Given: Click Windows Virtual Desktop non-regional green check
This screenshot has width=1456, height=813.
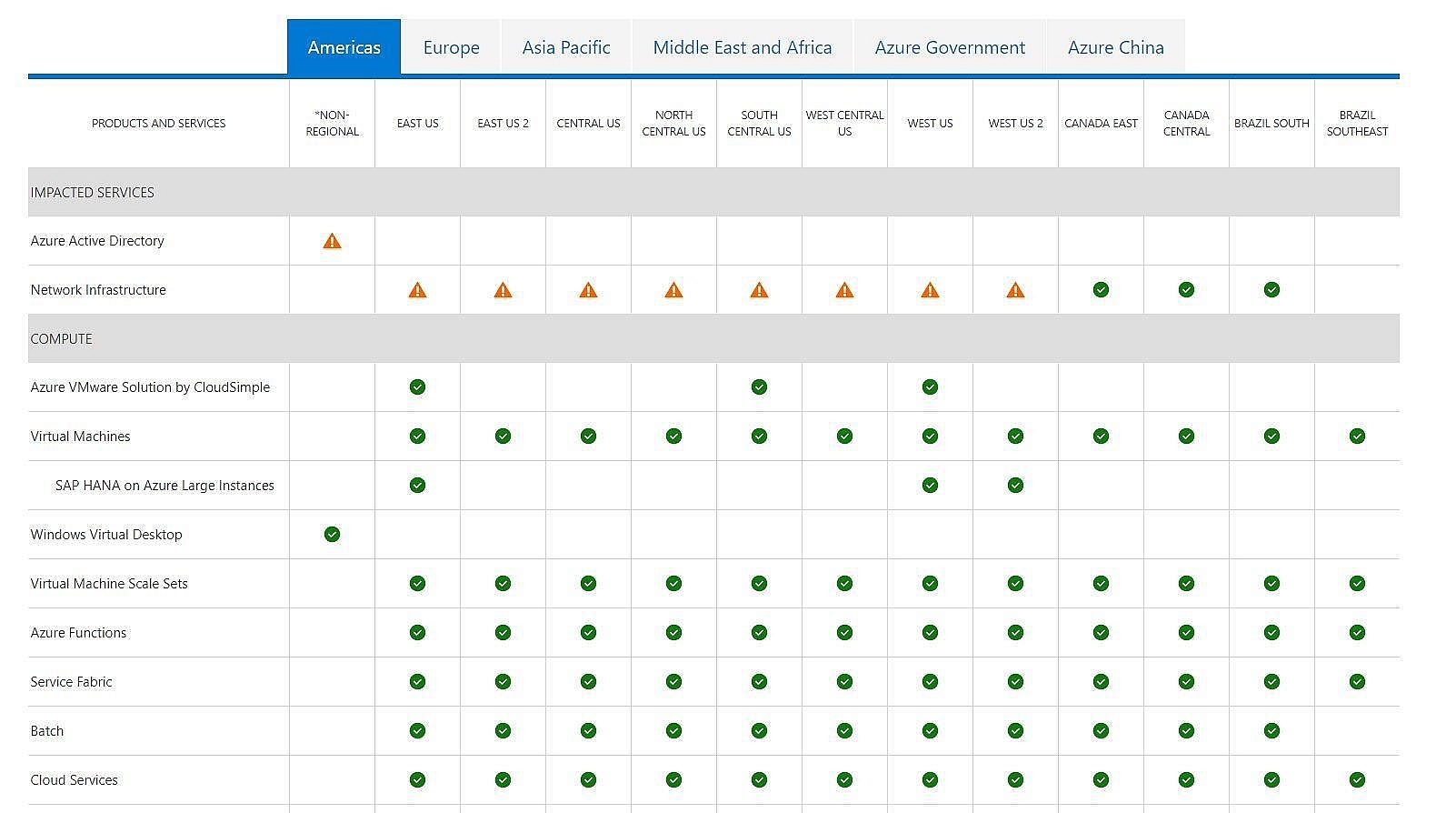Looking at the screenshot, I should [x=332, y=535].
